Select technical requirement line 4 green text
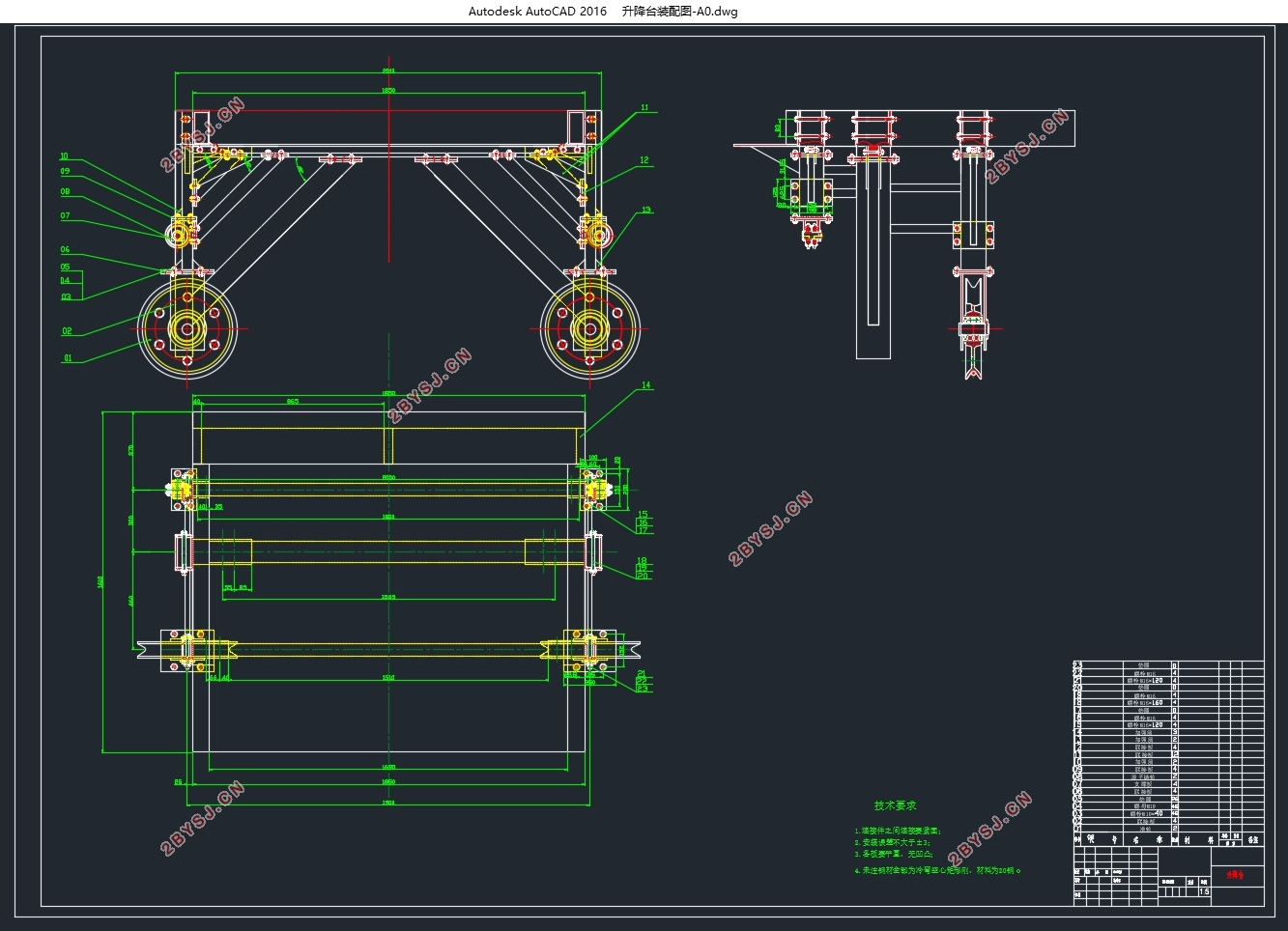This screenshot has width=1288, height=931. [x=937, y=870]
